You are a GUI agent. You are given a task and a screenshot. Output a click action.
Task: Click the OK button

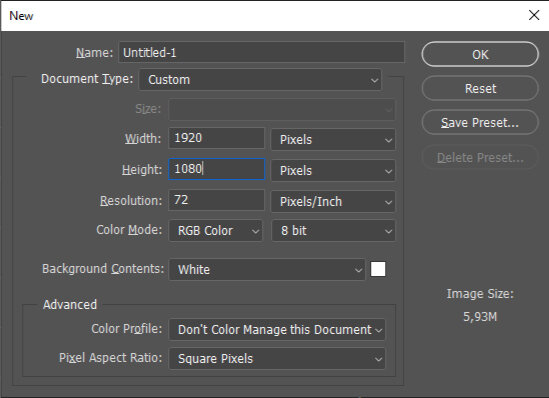point(480,54)
